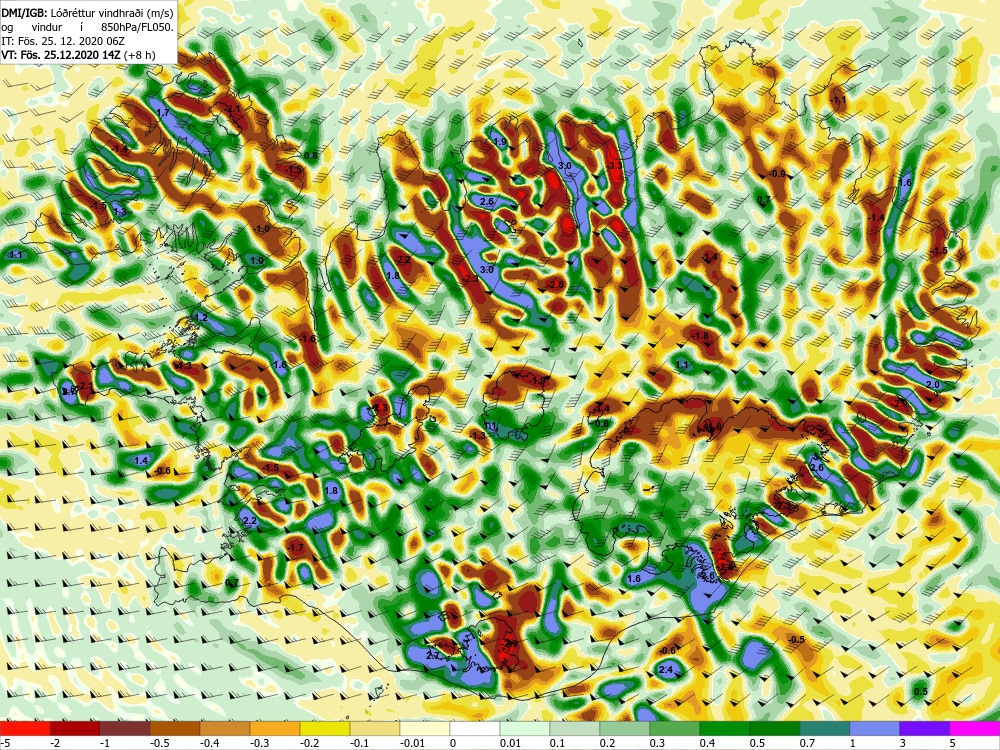
Task: Click the '-1.0' value label on the map
Action: (x=262, y=229)
